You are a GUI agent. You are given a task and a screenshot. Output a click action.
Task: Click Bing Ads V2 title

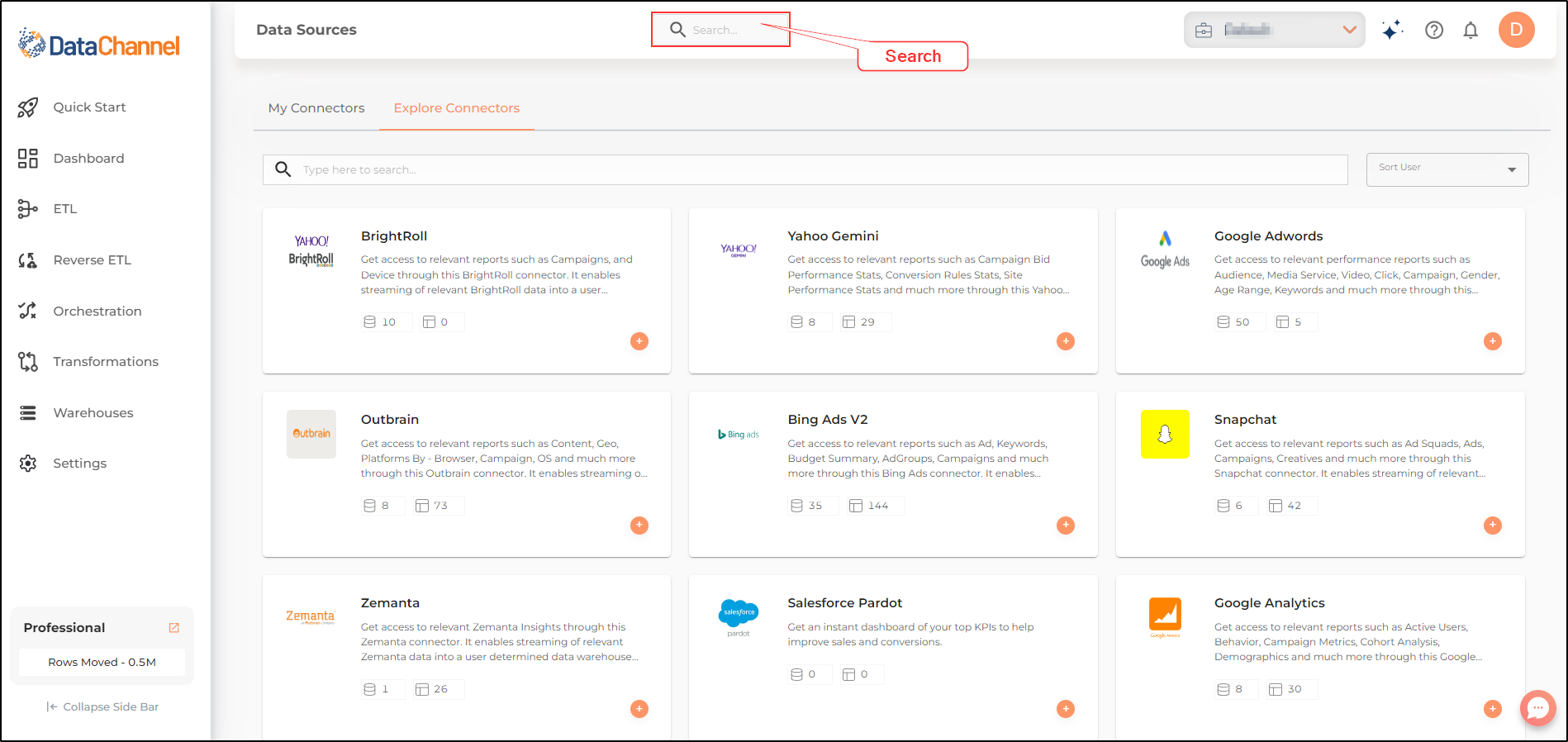point(828,420)
